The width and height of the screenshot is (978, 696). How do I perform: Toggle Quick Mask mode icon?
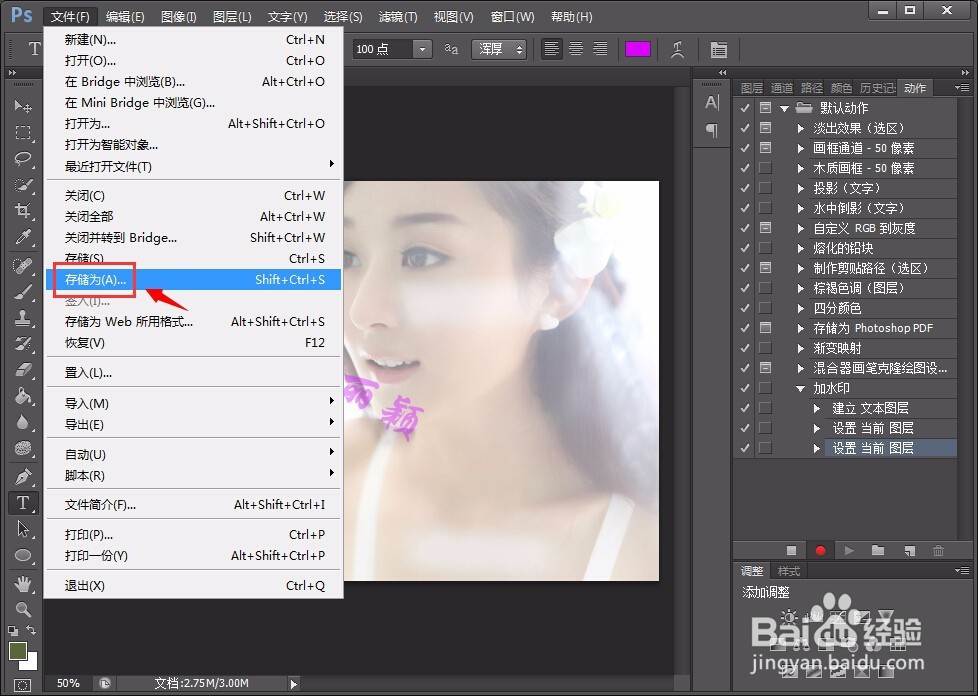click(x=23, y=684)
